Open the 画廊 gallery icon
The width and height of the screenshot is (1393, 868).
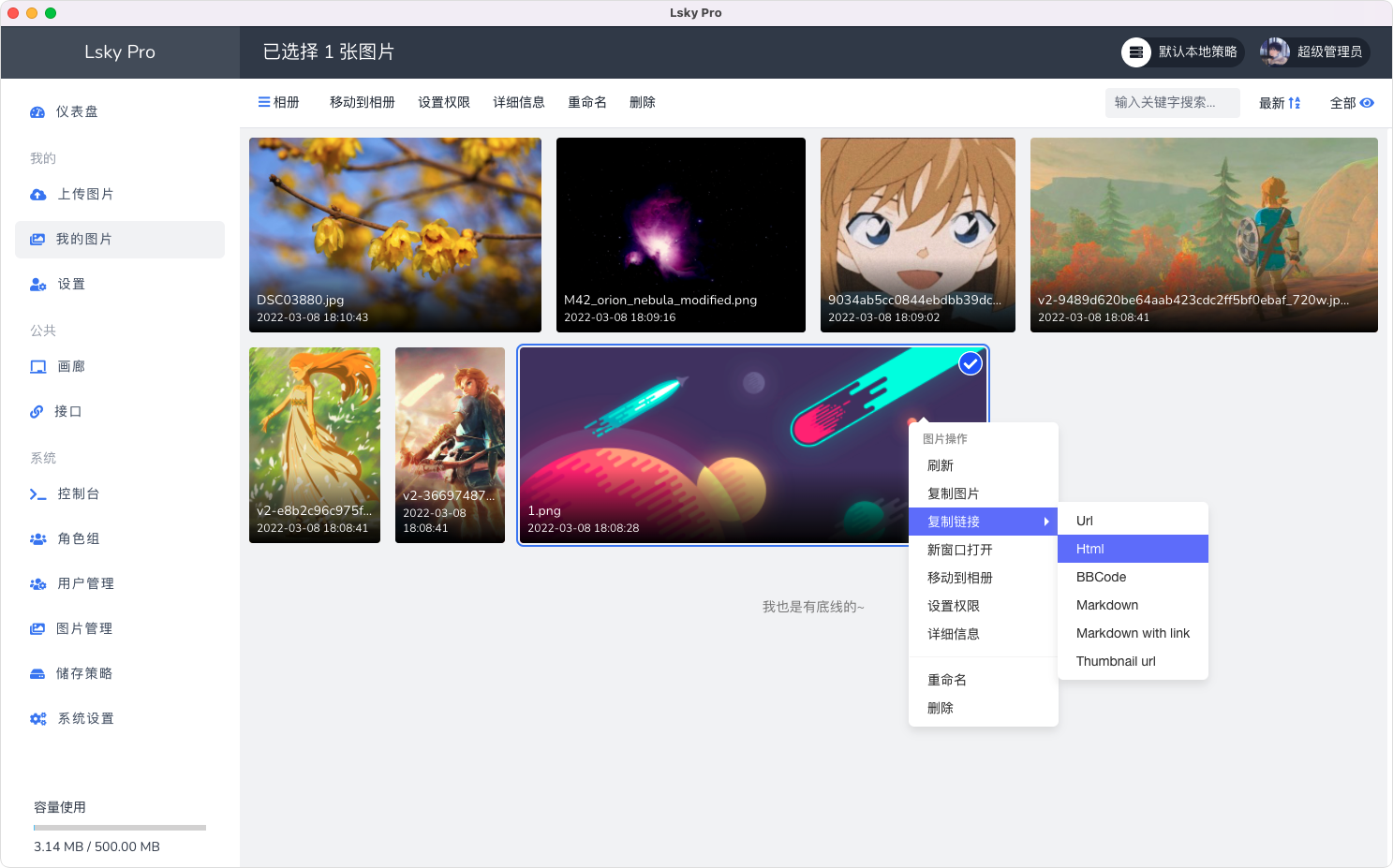[x=37, y=366]
